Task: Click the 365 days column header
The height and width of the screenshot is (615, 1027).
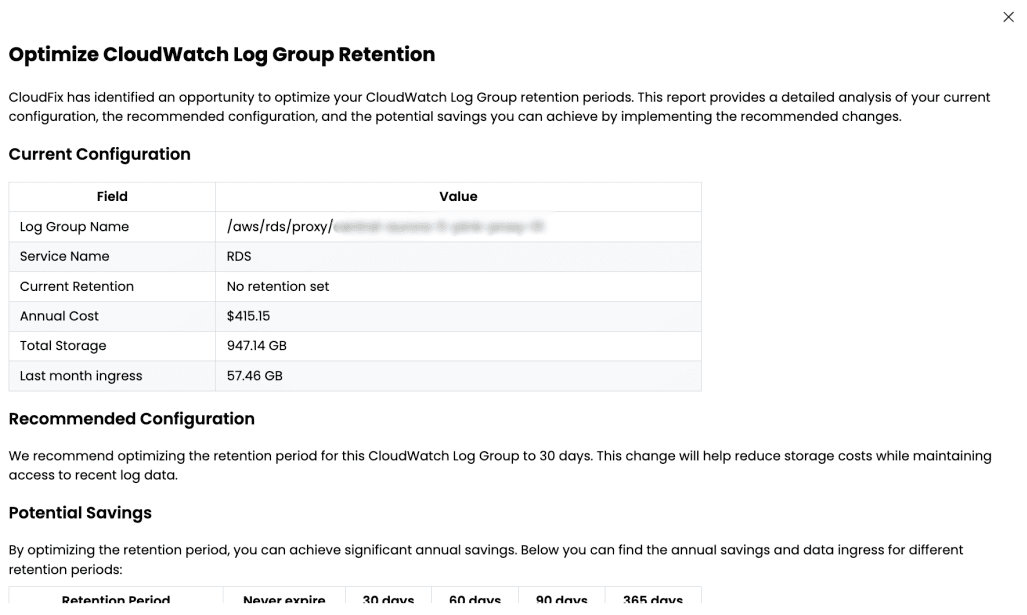Action: tap(653, 598)
